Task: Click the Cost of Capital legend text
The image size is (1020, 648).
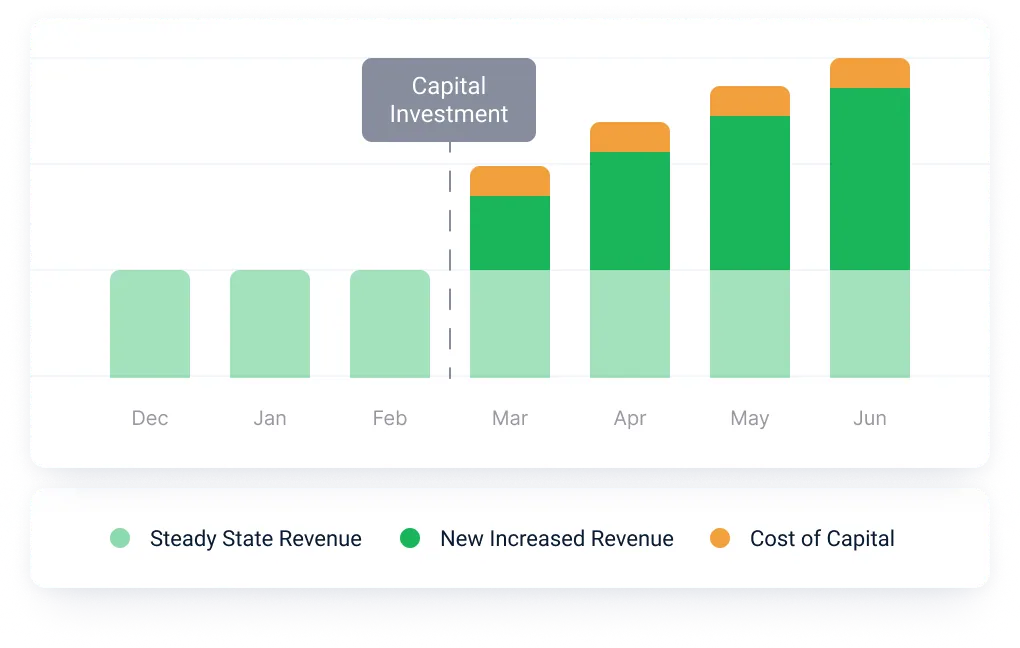Action: tap(822, 539)
